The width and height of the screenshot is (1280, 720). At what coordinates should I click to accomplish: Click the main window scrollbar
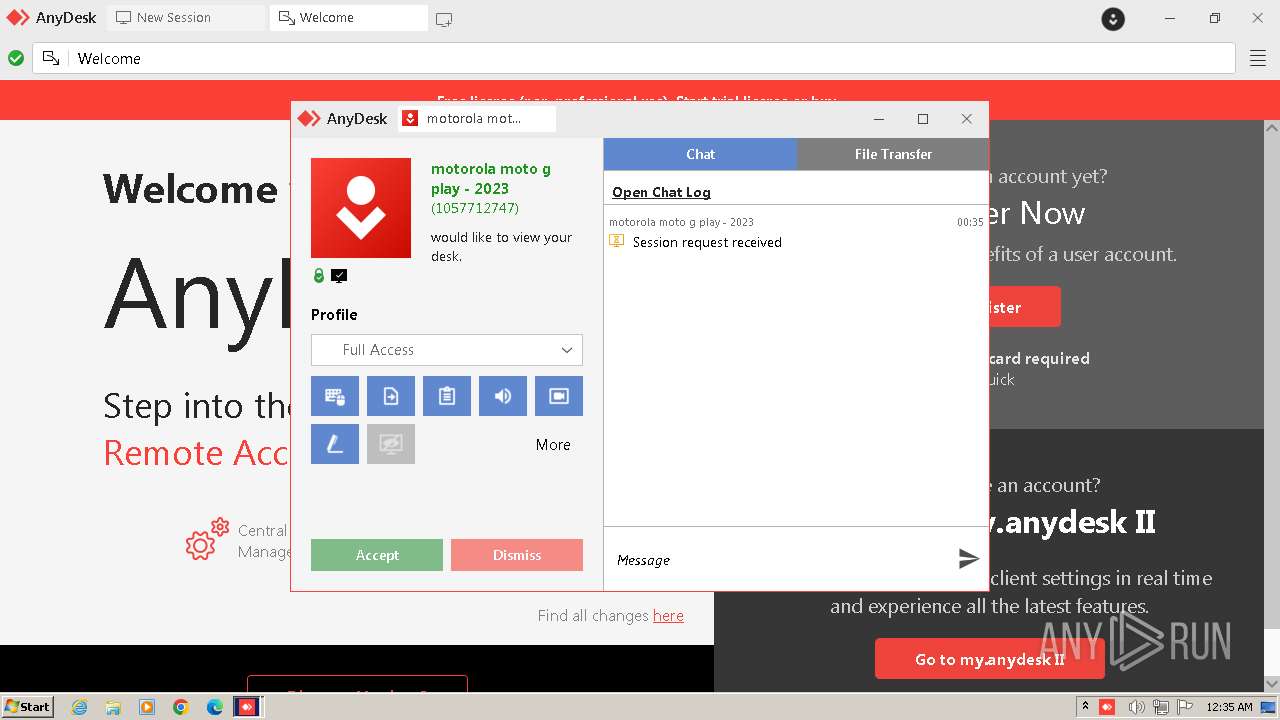[x=1272, y=405]
